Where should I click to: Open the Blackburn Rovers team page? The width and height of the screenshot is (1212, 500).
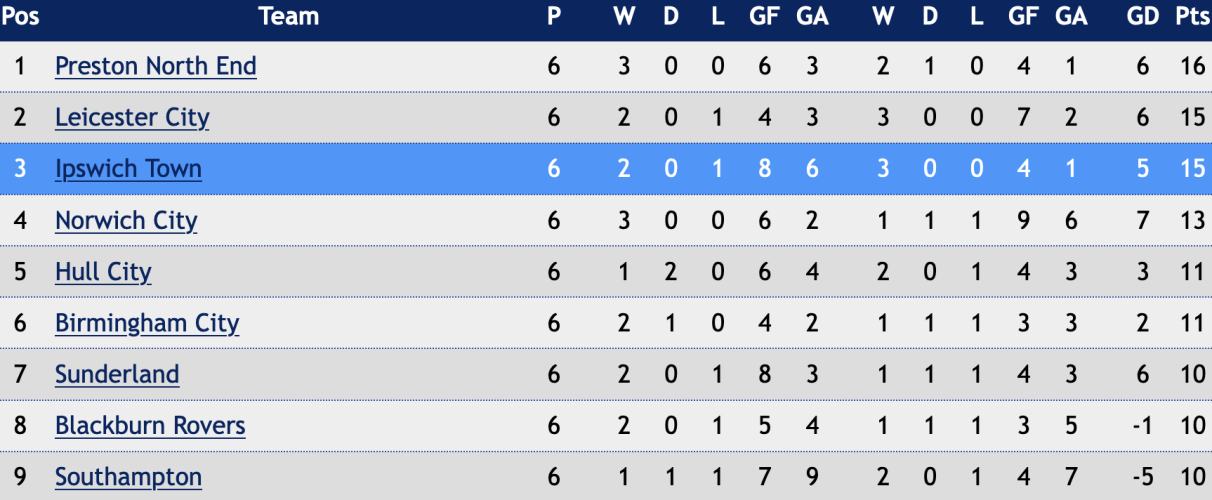tap(150, 426)
